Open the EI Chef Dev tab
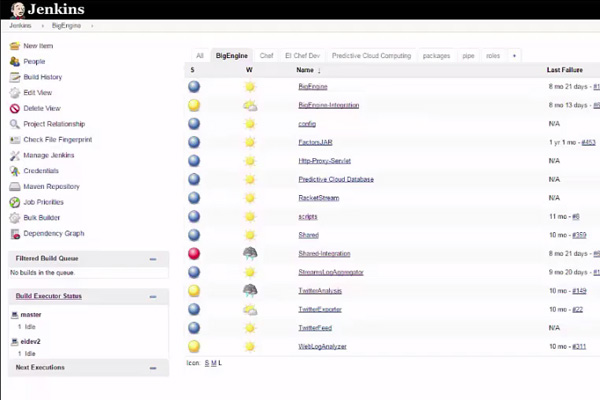The image size is (600, 400). [x=302, y=56]
